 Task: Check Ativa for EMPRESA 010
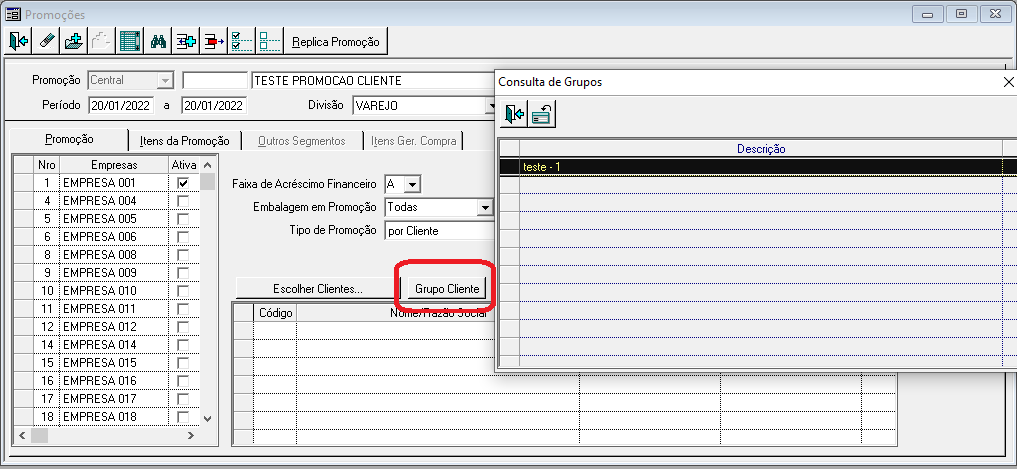183,291
